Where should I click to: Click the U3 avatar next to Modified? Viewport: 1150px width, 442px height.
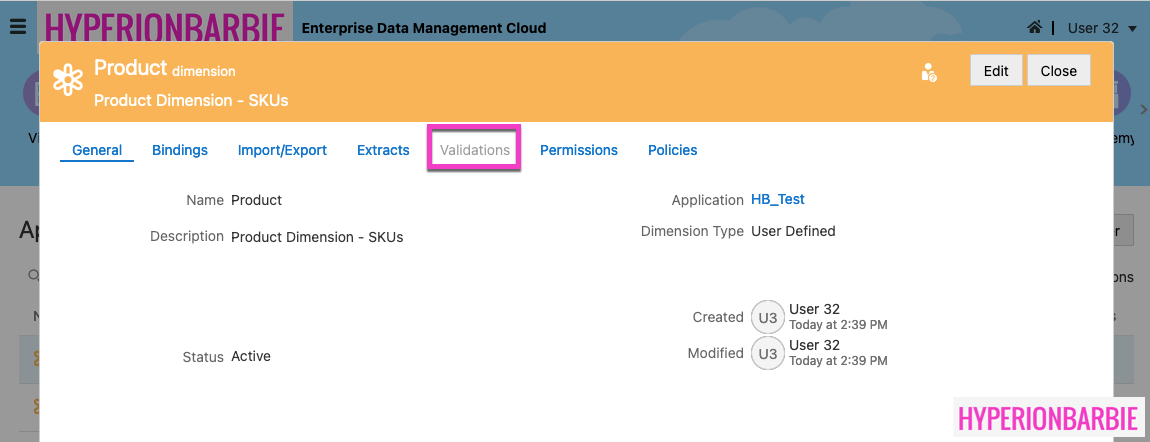coord(768,353)
